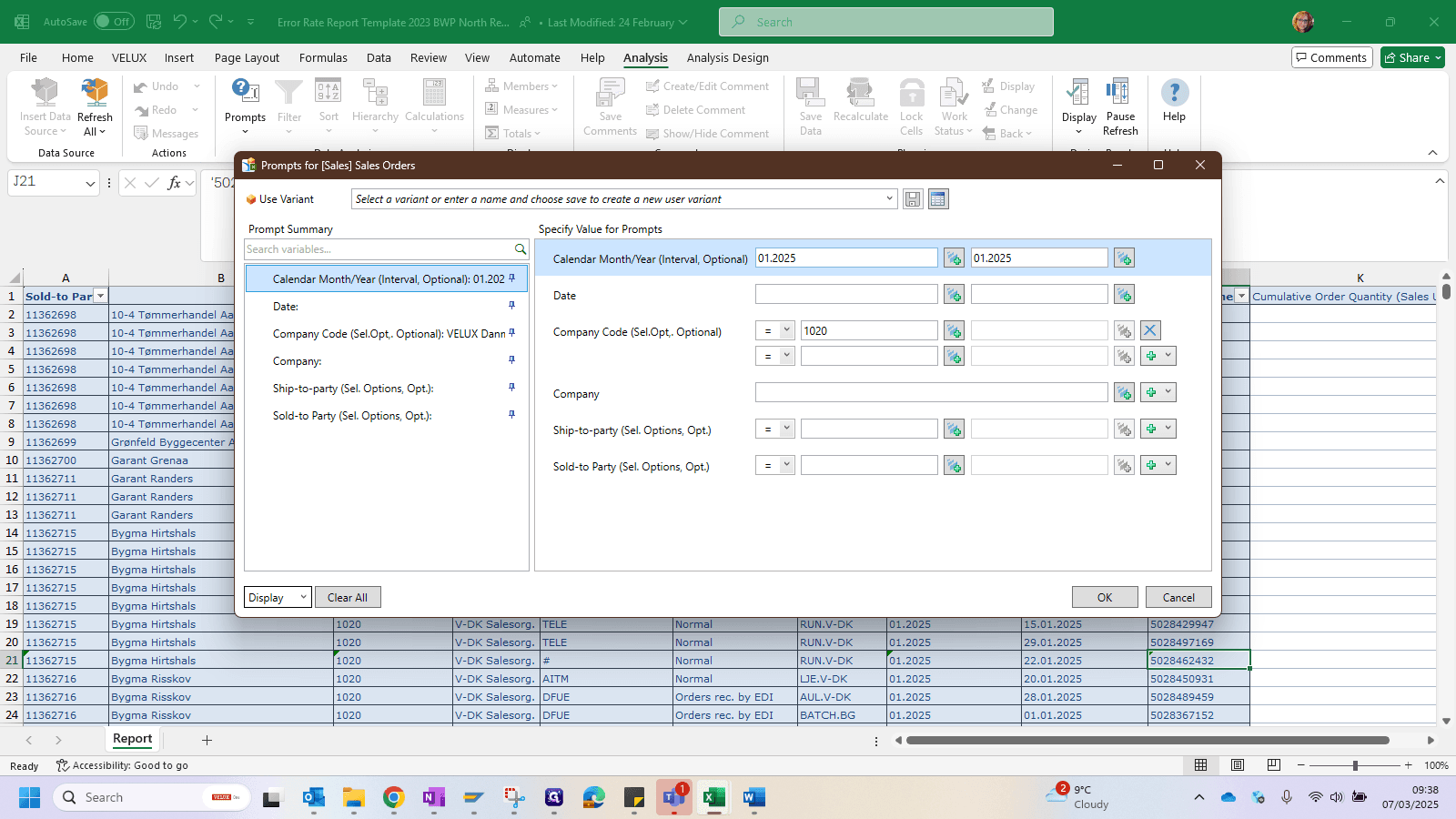Viewport: 1456px width, 819px height.
Task: Toggle the pin next to Company Code prompt
Action: coord(511,333)
